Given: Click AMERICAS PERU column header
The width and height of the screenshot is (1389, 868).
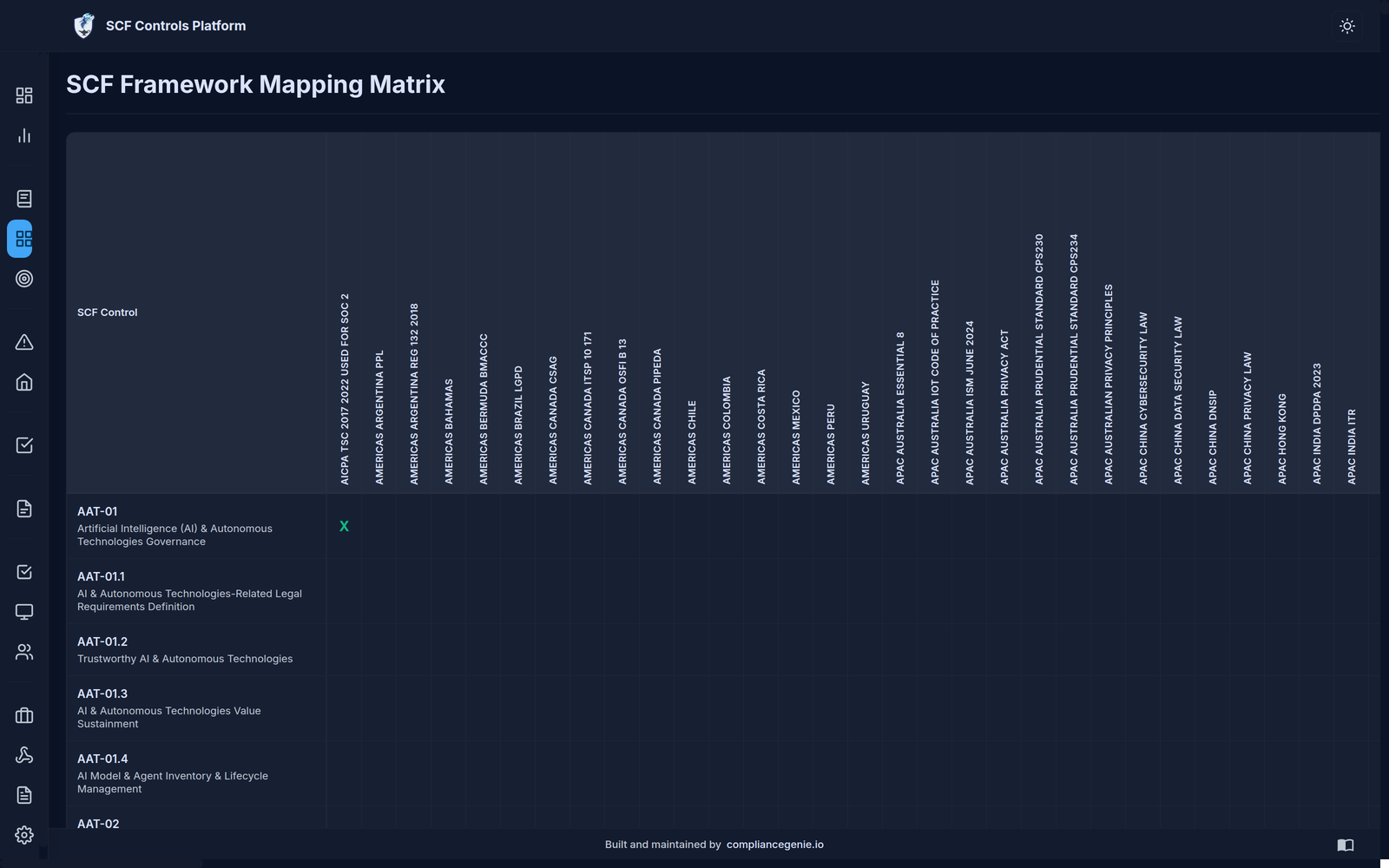Looking at the screenshot, I should point(831,444).
